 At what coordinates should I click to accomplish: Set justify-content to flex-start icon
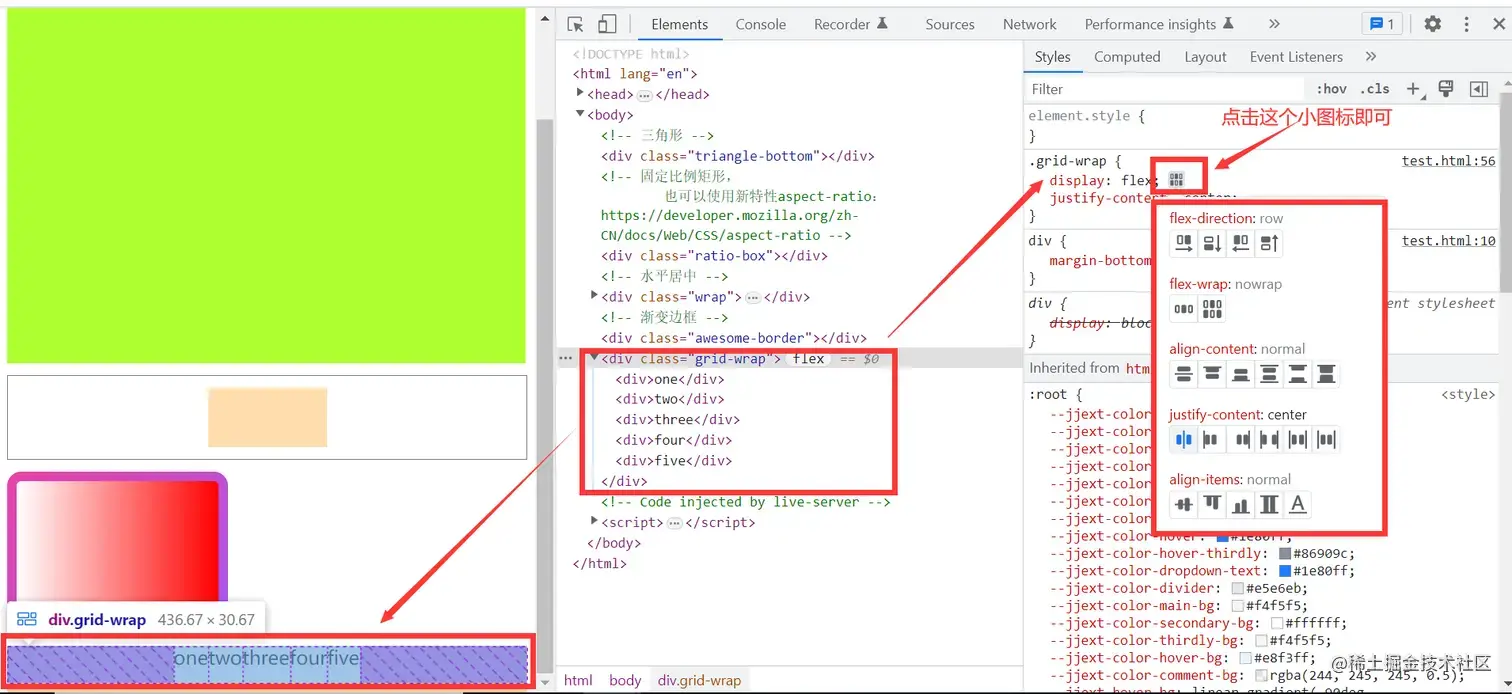[x=1212, y=439]
